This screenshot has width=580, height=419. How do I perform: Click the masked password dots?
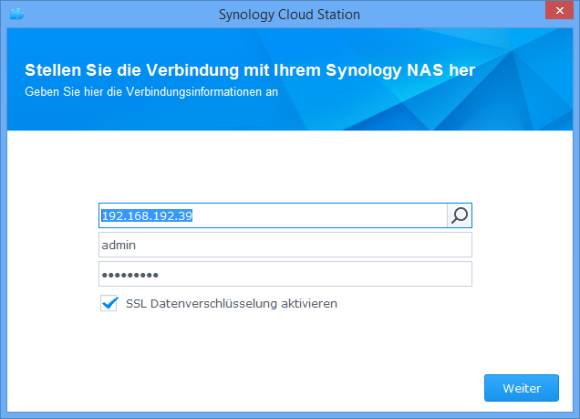(130, 275)
